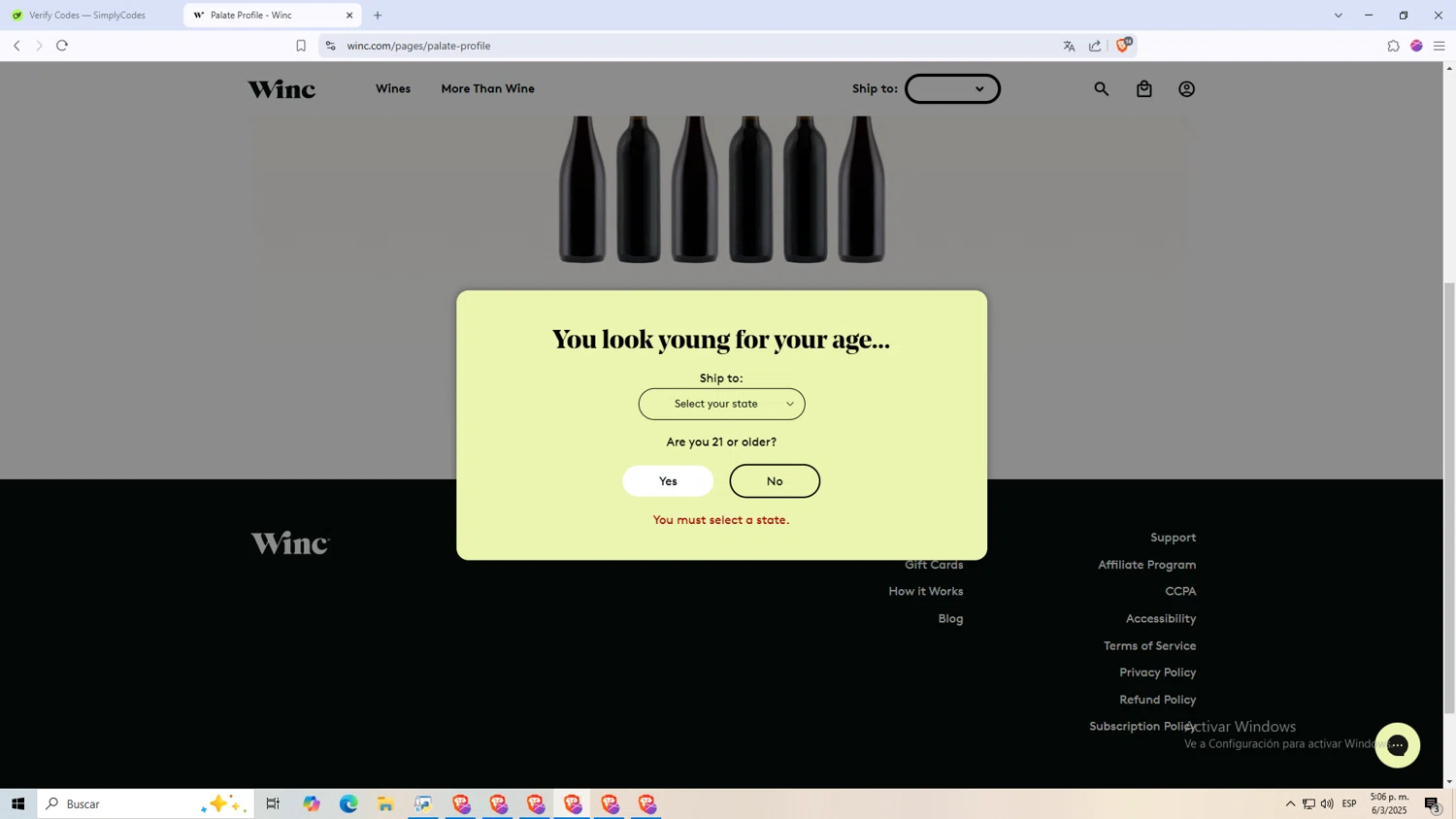Open a new browser tab
Image resolution: width=1456 pixels, height=819 pixels.
click(x=378, y=16)
